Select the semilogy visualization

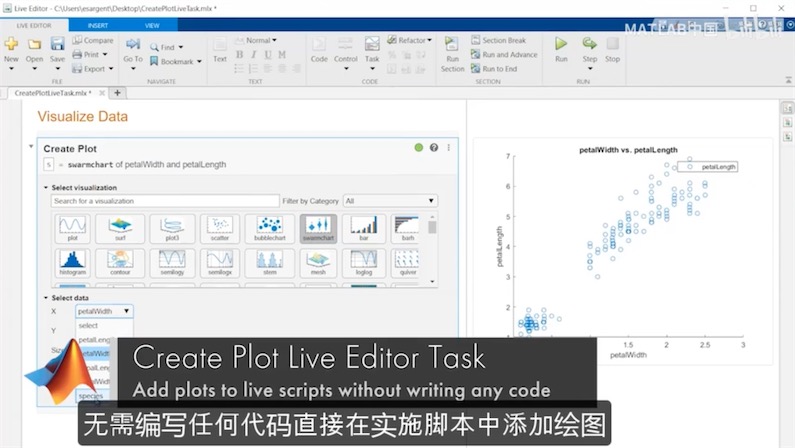tap(172, 263)
